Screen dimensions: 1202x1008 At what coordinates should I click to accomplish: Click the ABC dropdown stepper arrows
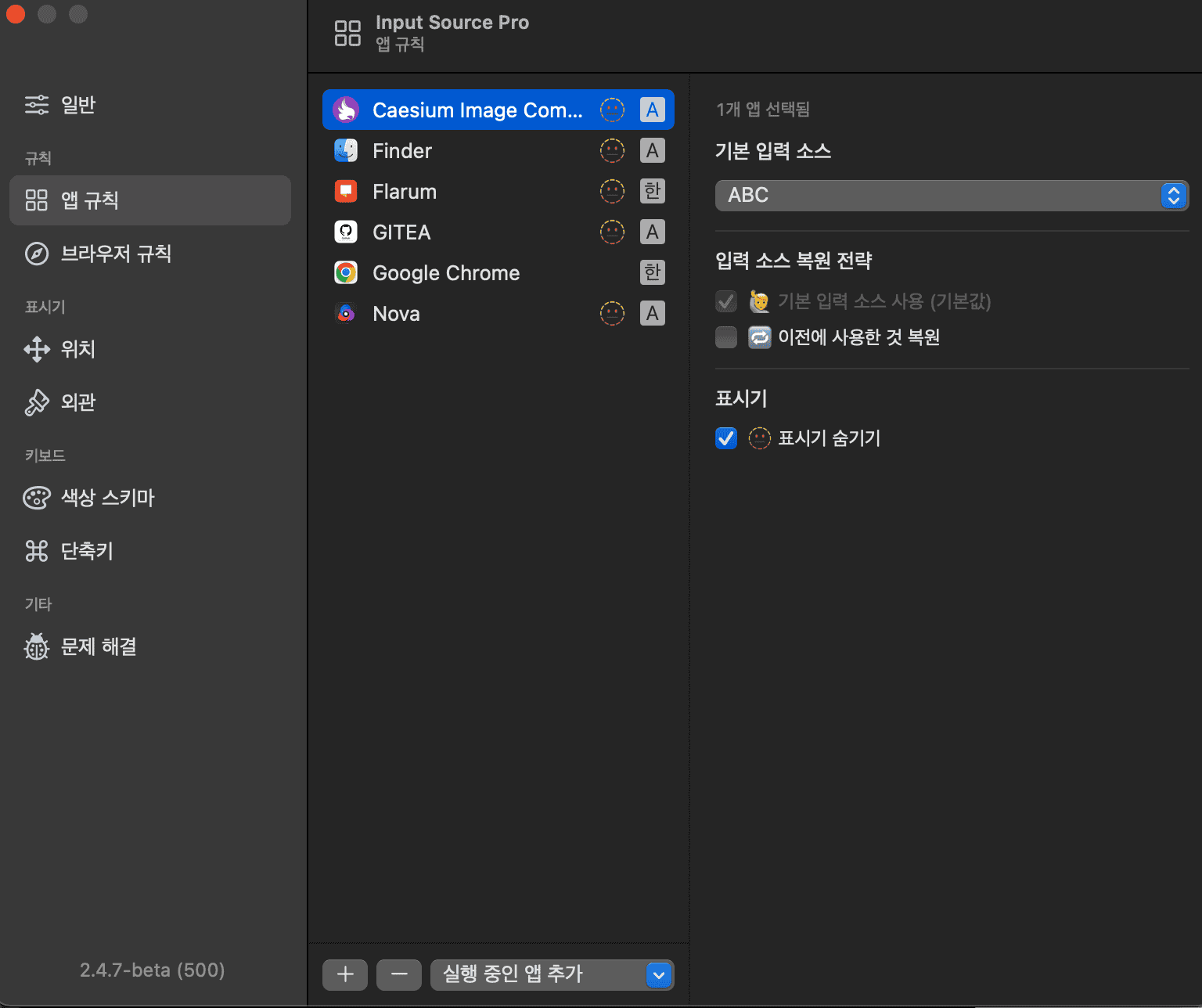pyautogui.click(x=1173, y=195)
